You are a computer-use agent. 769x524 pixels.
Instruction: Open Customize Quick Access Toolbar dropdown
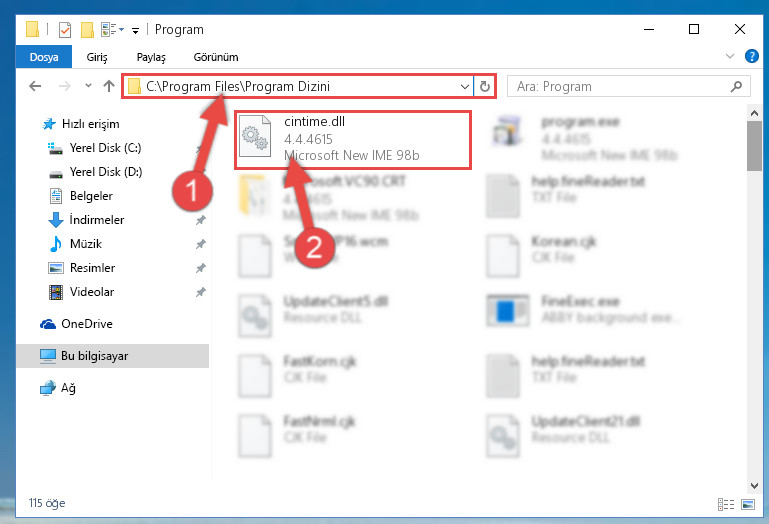tap(135, 31)
